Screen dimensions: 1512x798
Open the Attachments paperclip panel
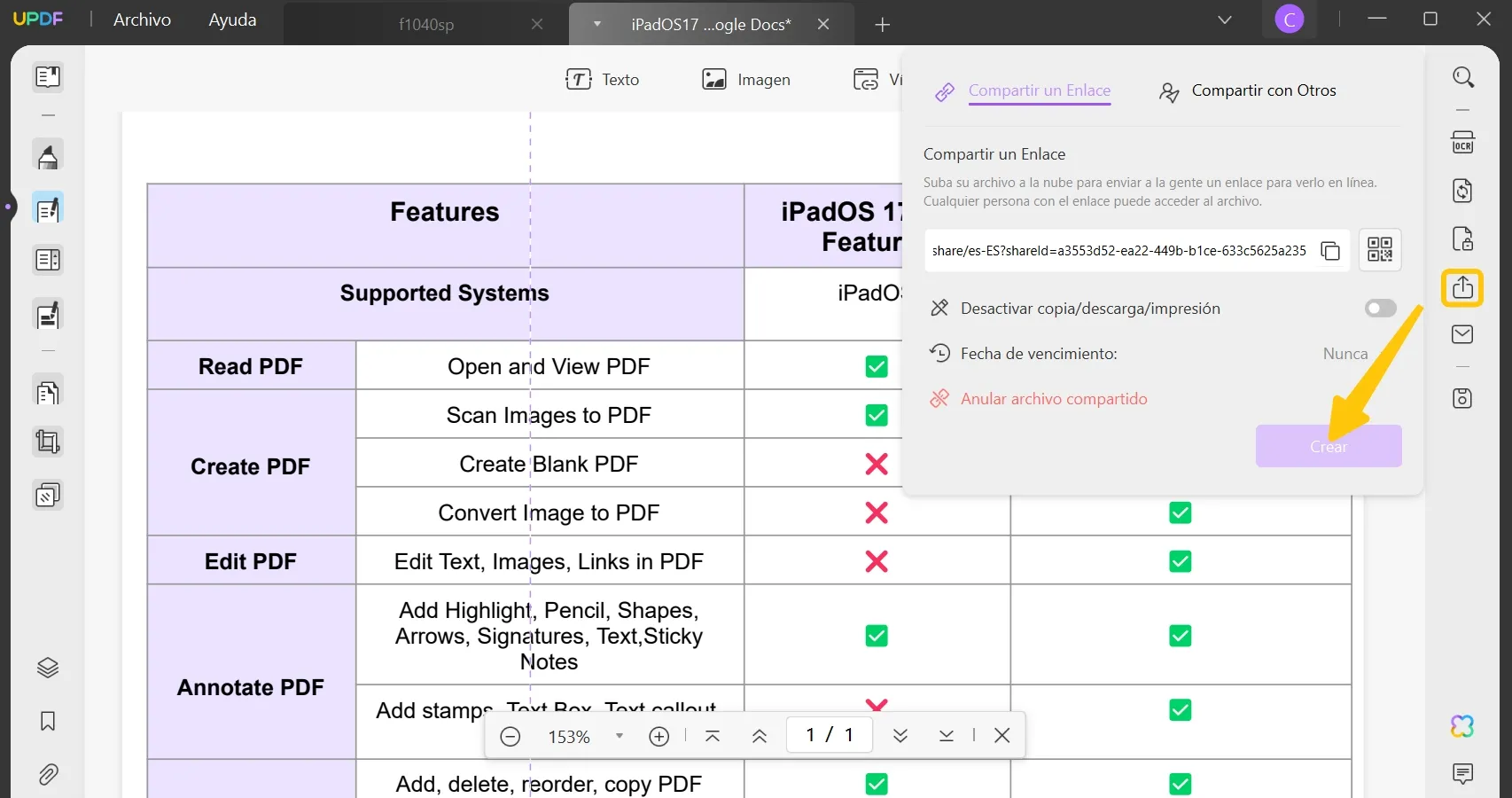(48, 775)
